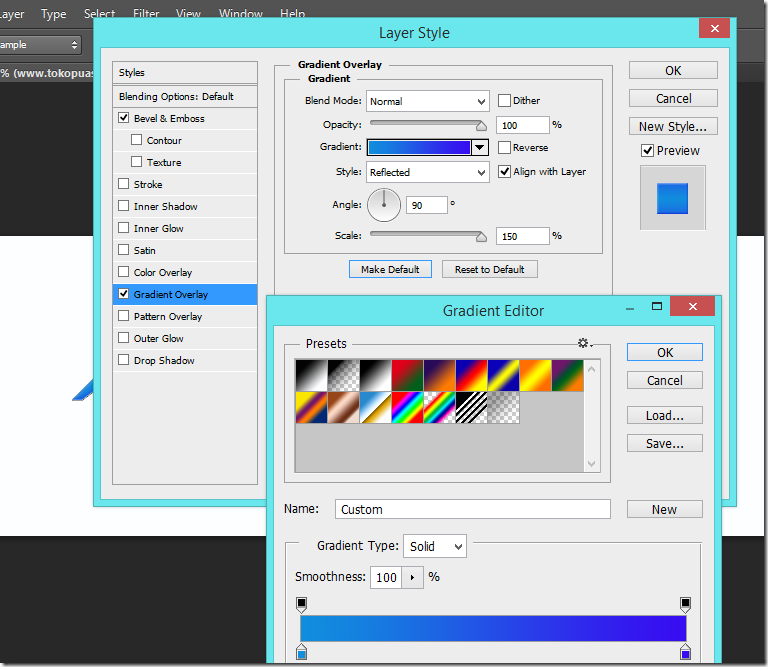Pick the blue-yellow-blue gradient preset
768x667 pixels.
[x=504, y=375]
